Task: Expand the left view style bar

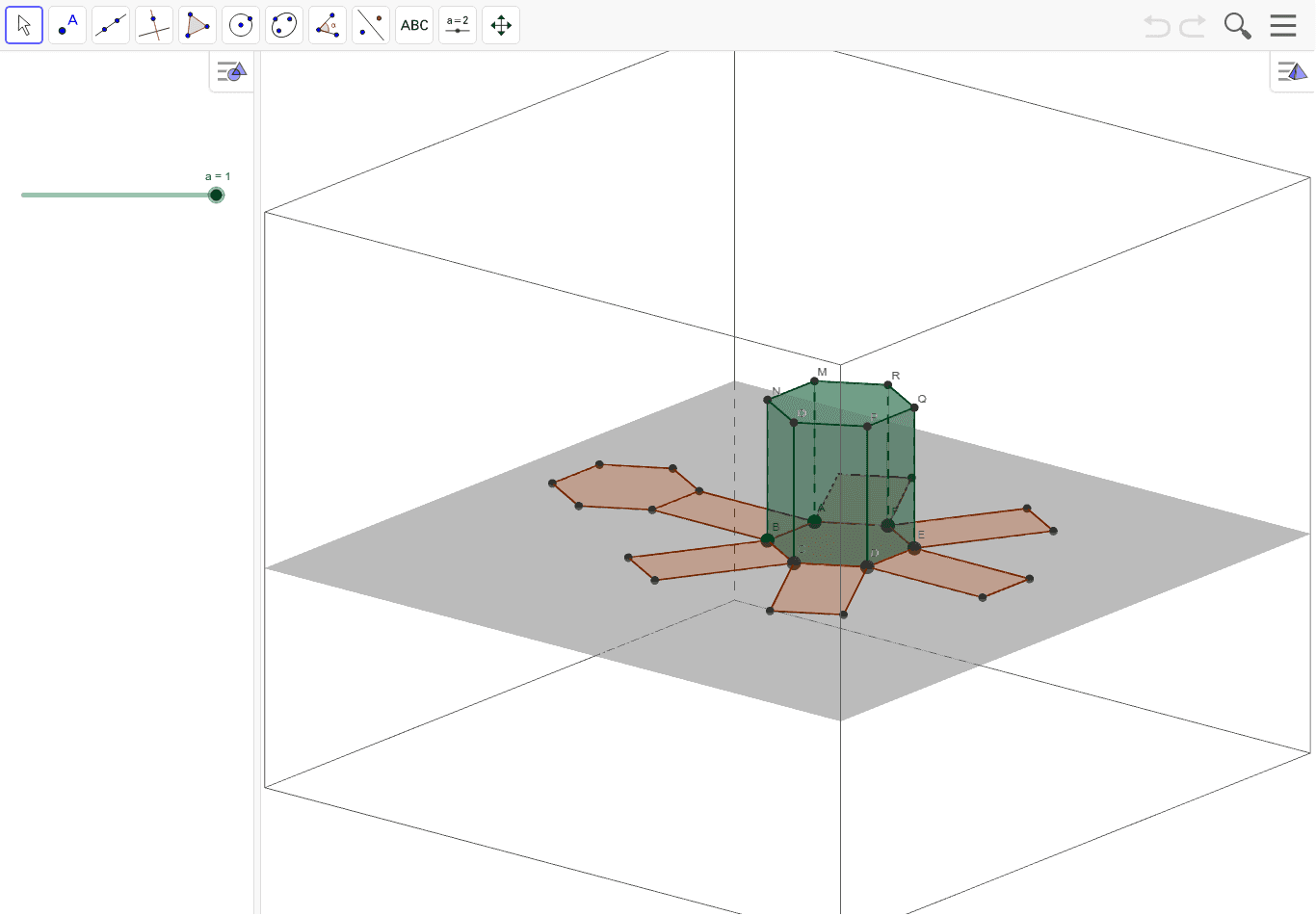Action: pos(231,70)
